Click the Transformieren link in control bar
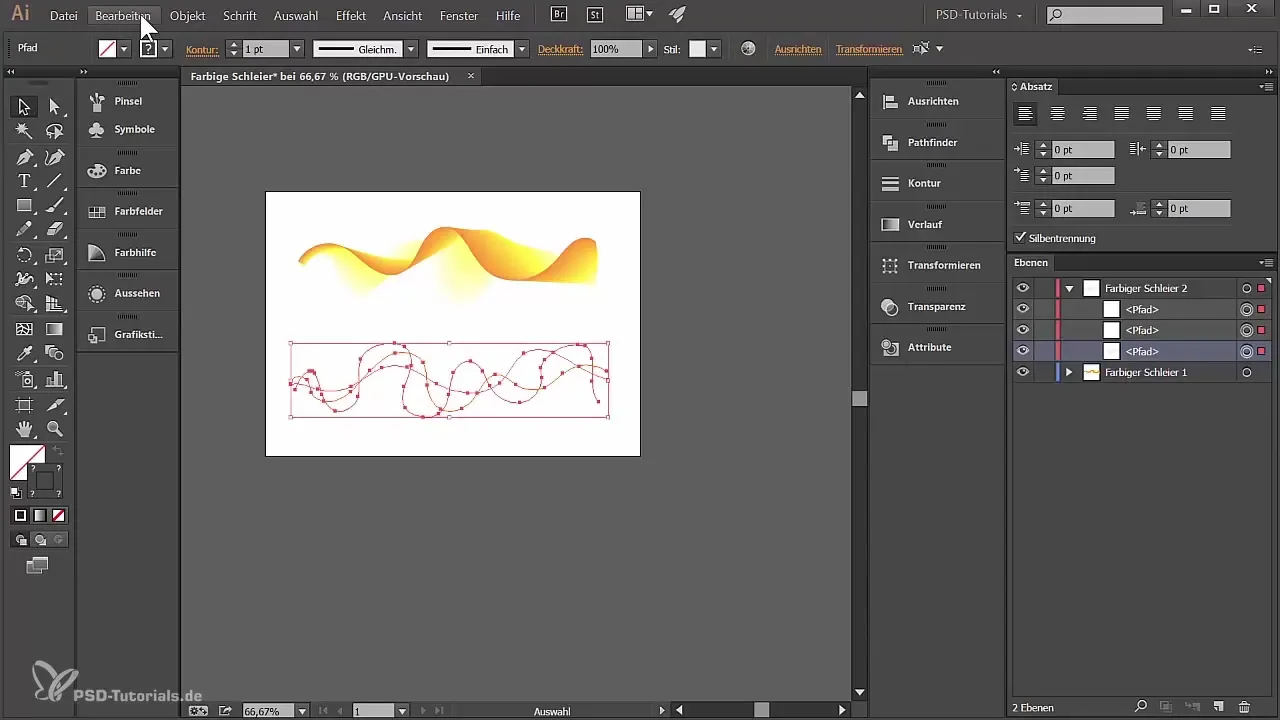This screenshot has height=720, width=1280. tap(869, 49)
